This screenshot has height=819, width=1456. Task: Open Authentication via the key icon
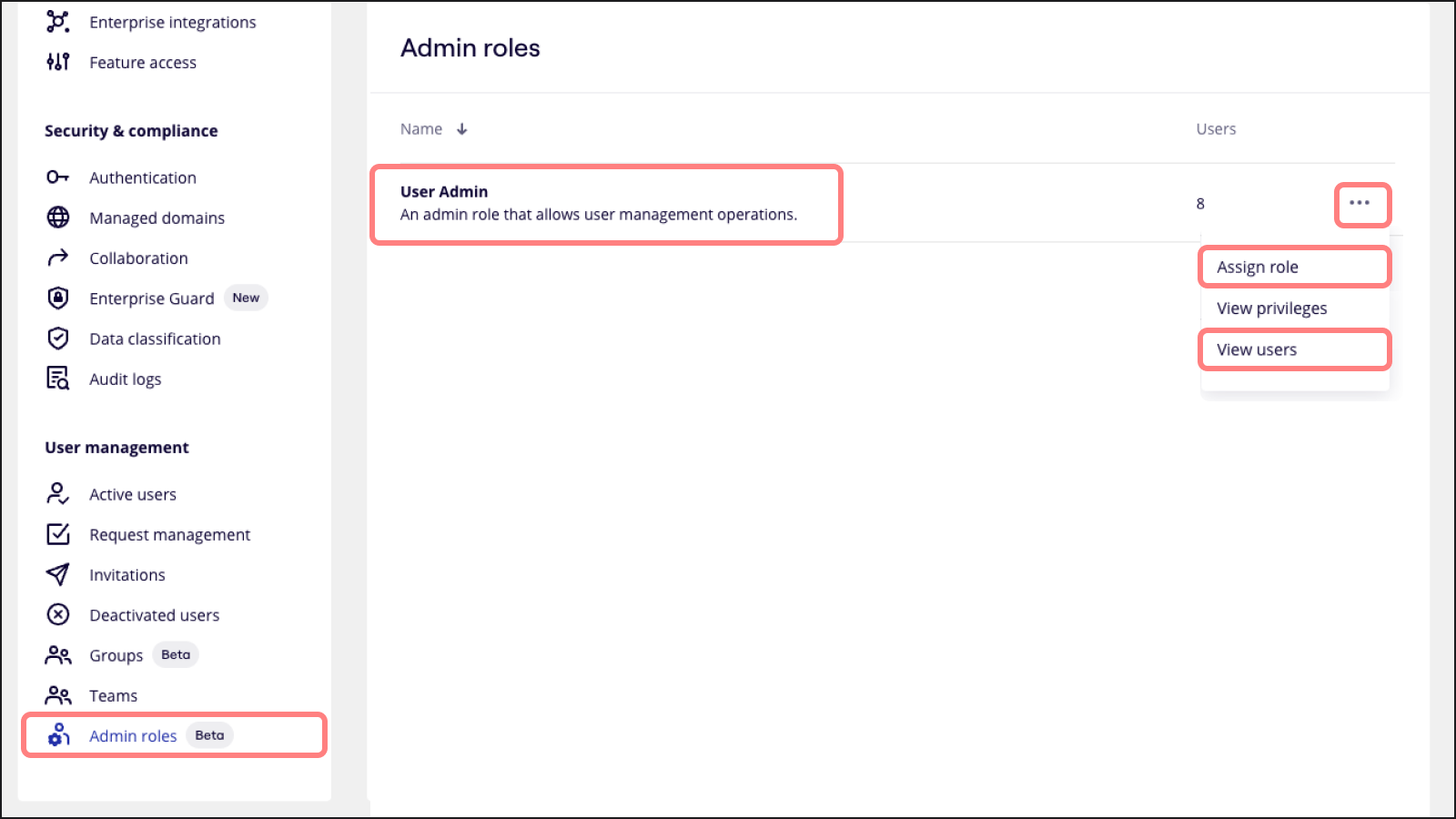(x=57, y=177)
